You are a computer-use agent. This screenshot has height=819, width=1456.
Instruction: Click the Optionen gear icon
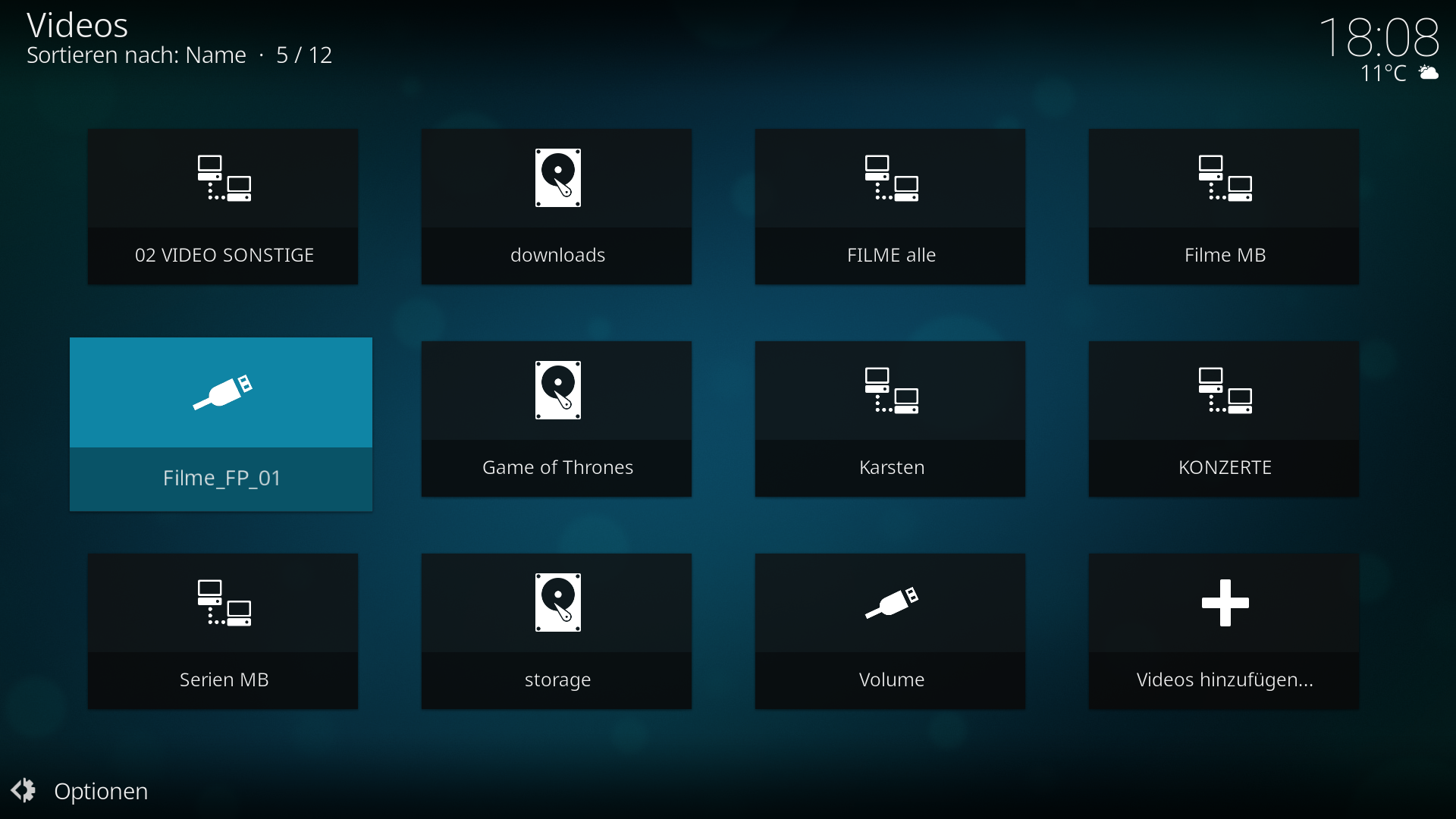(x=24, y=790)
